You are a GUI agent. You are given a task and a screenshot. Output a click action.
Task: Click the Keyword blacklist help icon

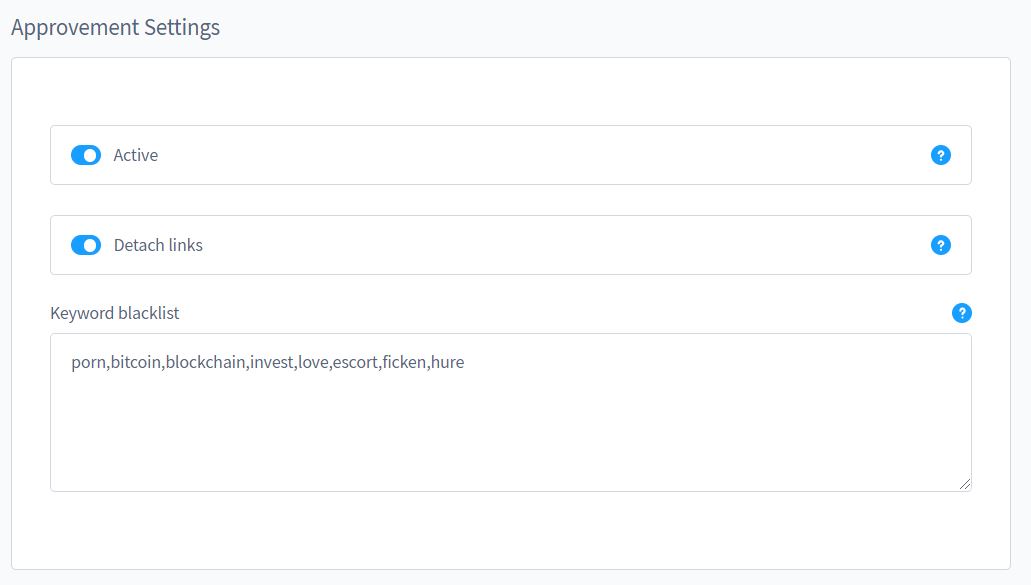coord(961,313)
